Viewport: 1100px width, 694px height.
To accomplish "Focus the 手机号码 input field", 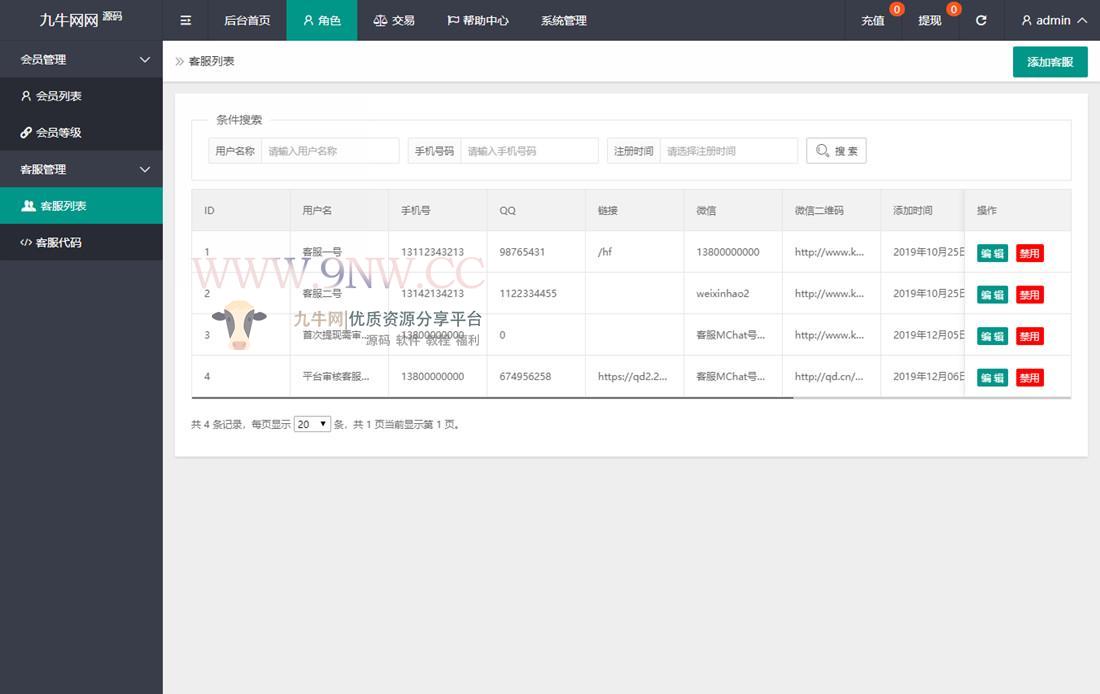I will pyautogui.click(x=529, y=151).
